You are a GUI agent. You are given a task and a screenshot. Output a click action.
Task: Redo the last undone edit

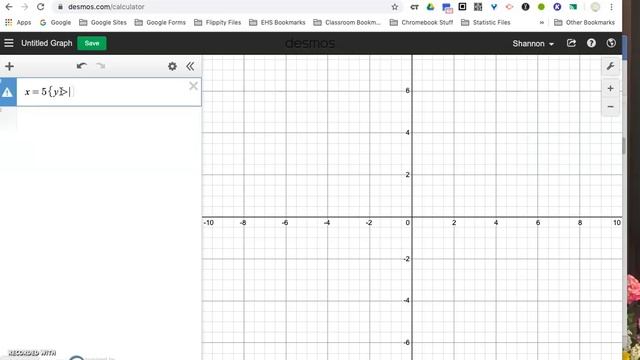tap(100, 66)
